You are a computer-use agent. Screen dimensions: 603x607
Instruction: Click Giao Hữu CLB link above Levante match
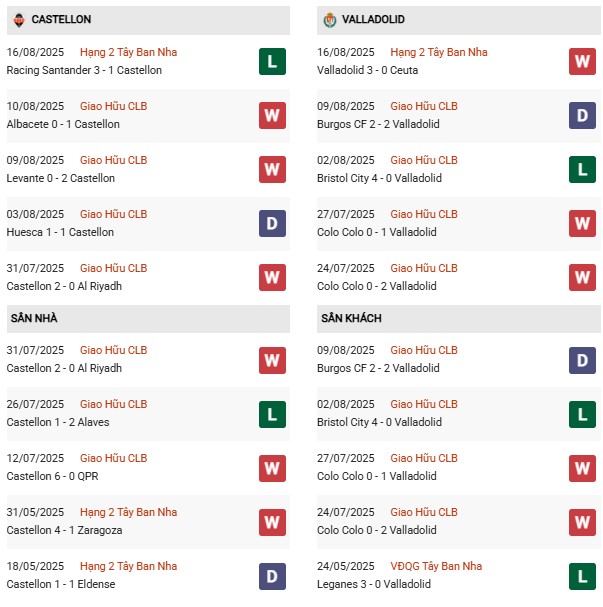113,160
